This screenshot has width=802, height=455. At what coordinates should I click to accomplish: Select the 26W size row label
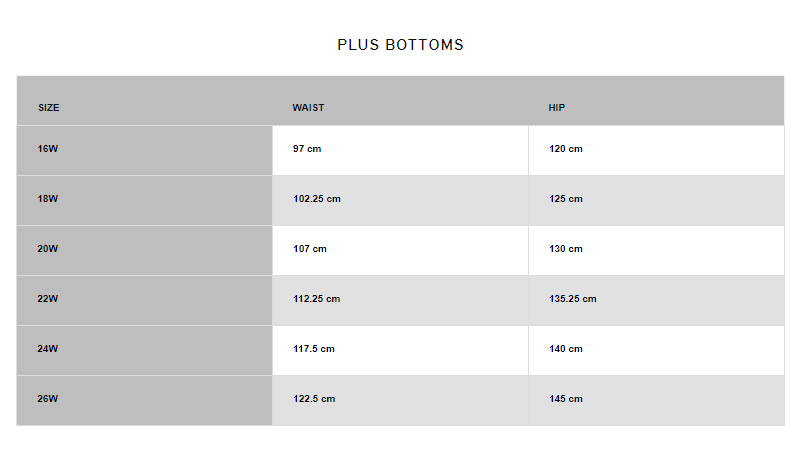48,399
